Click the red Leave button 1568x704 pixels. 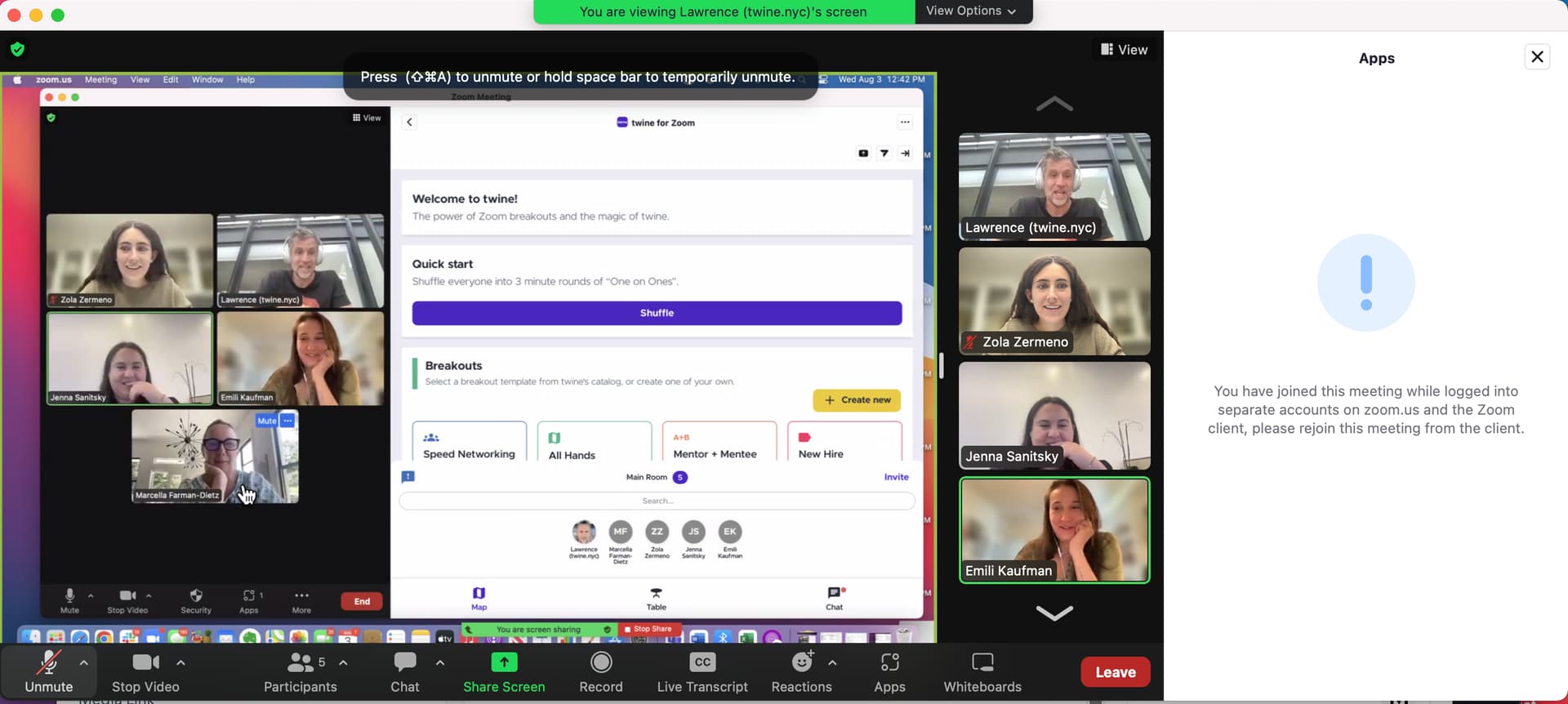(x=1116, y=672)
